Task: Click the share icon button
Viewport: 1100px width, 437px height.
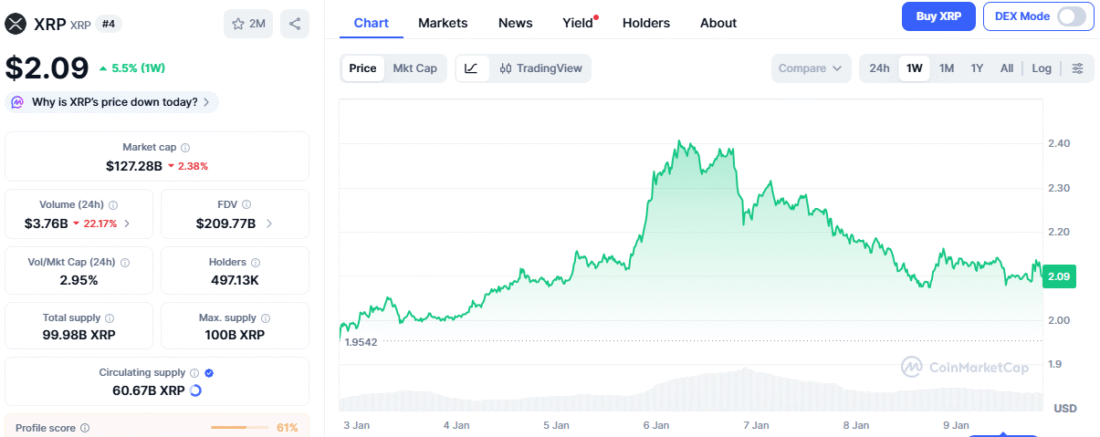Action: pos(295,24)
